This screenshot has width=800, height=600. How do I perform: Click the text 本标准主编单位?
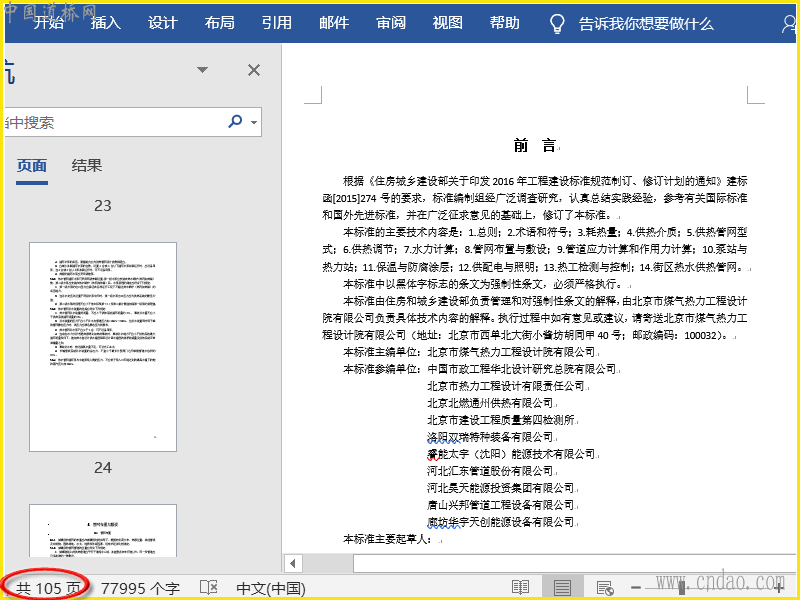tap(378, 352)
